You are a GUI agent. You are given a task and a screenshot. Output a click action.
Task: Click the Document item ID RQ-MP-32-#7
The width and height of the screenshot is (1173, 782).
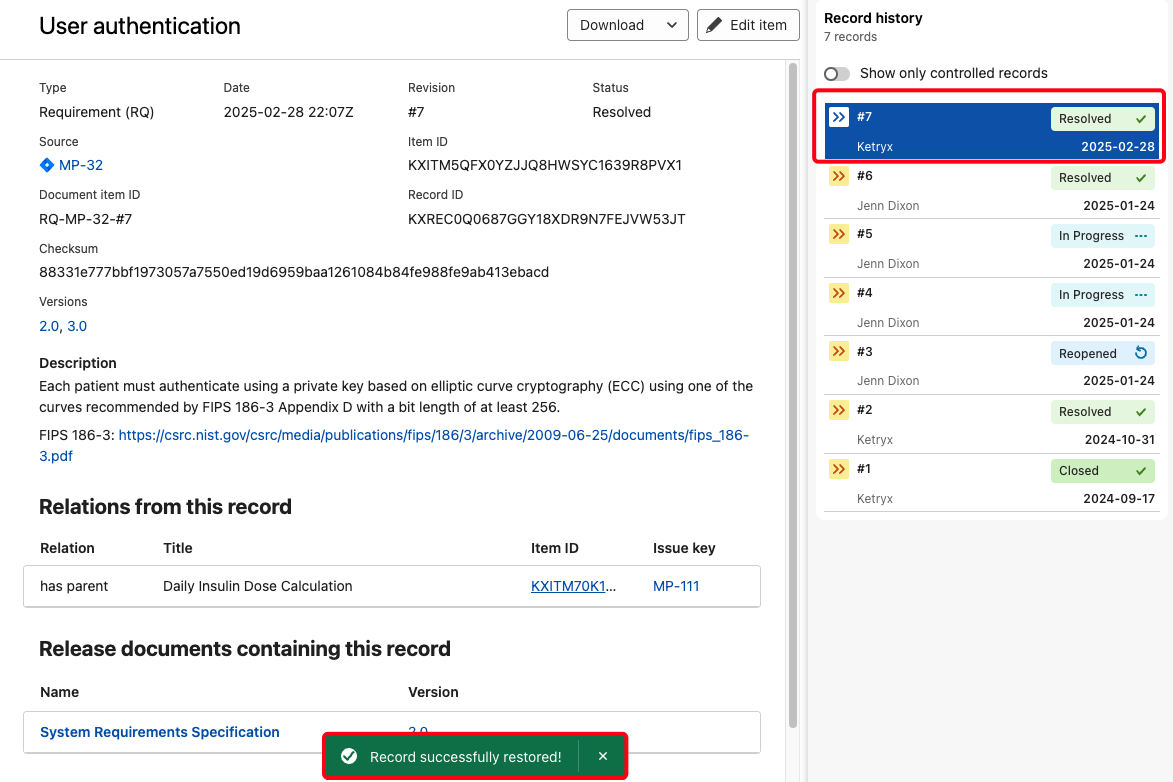(x=85, y=219)
